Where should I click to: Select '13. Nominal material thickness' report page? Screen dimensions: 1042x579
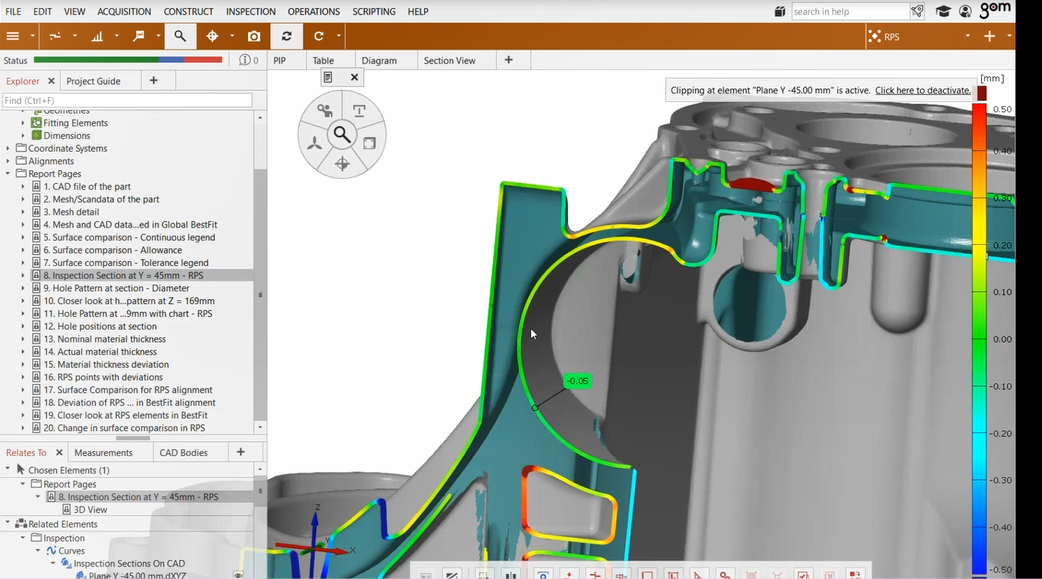106,339
